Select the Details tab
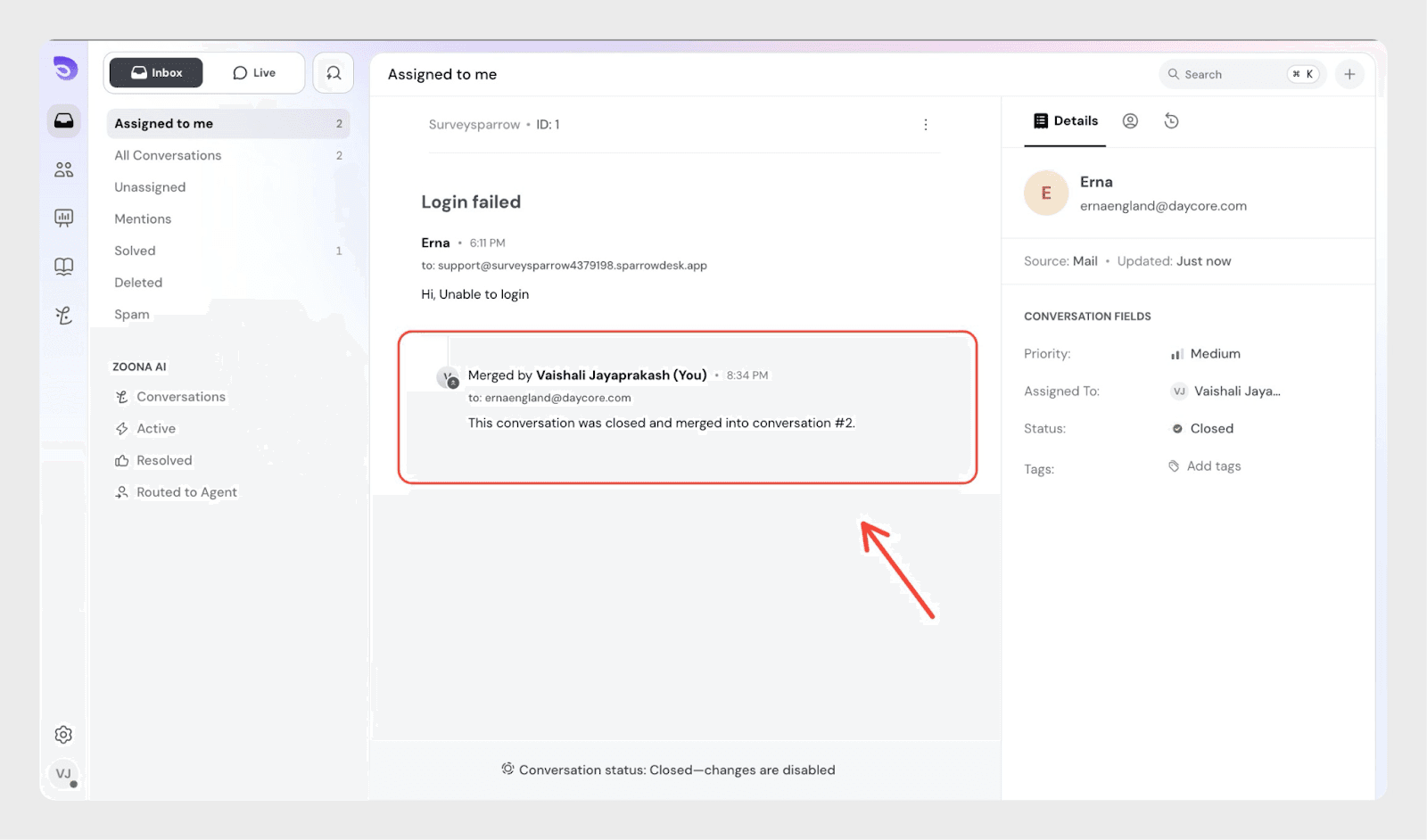 click(1065, 121)
